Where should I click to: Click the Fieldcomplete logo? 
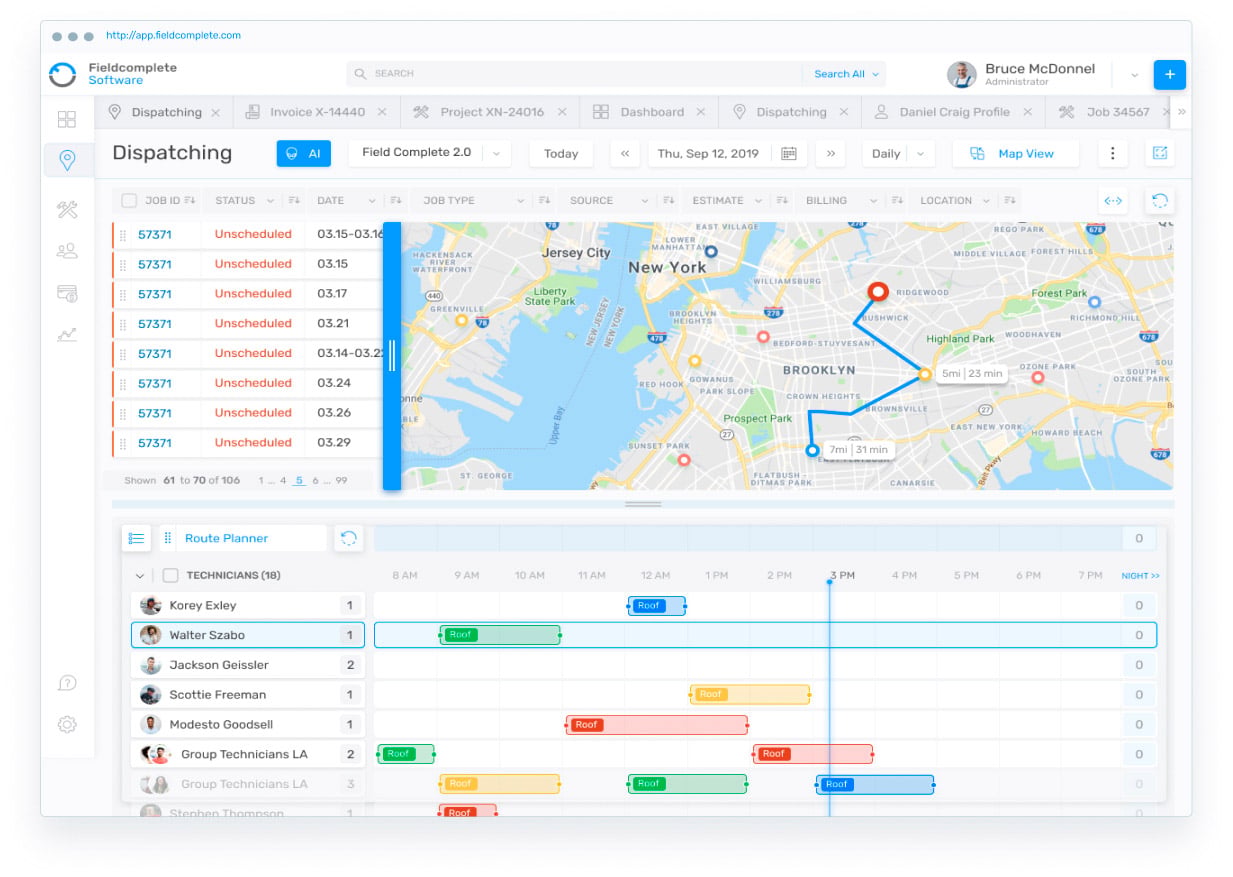point(64,75)
